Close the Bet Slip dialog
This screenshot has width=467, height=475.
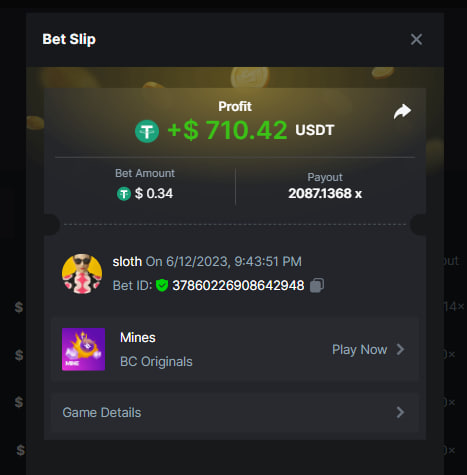pyautogui.click(x=416, y=39)
